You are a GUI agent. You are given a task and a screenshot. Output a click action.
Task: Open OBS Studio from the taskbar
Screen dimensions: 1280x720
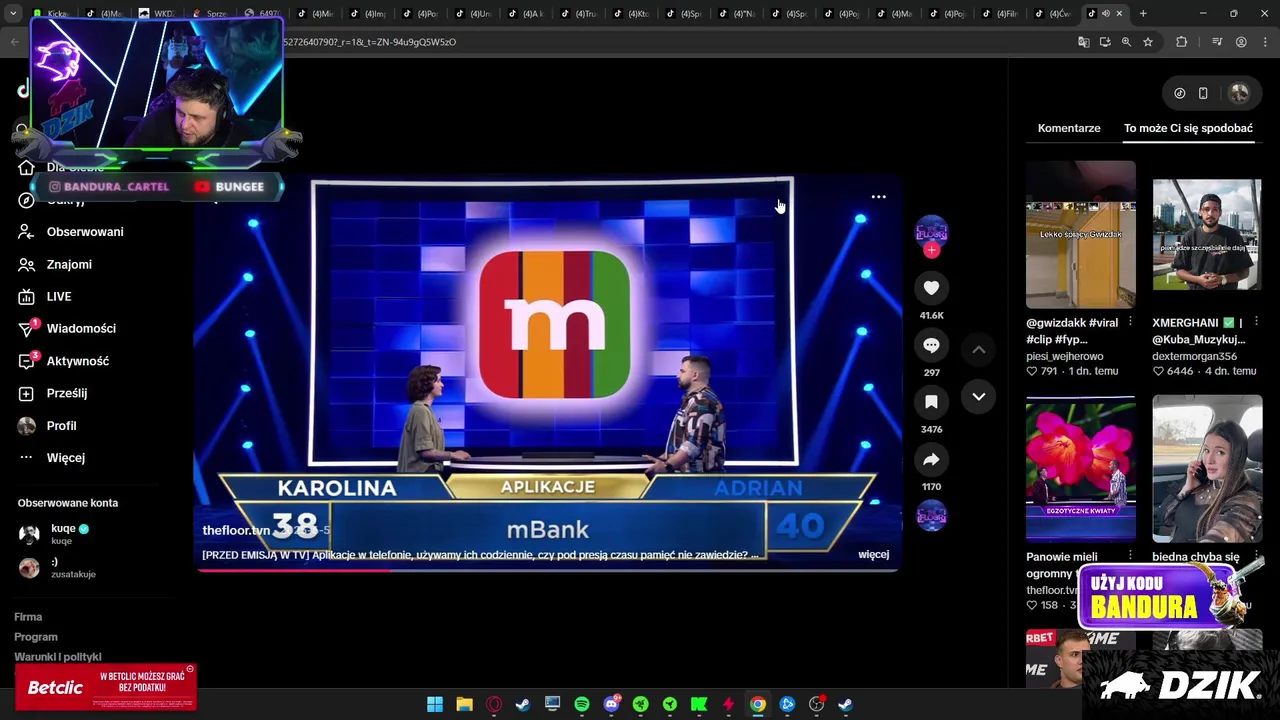[x=817, y=705]
